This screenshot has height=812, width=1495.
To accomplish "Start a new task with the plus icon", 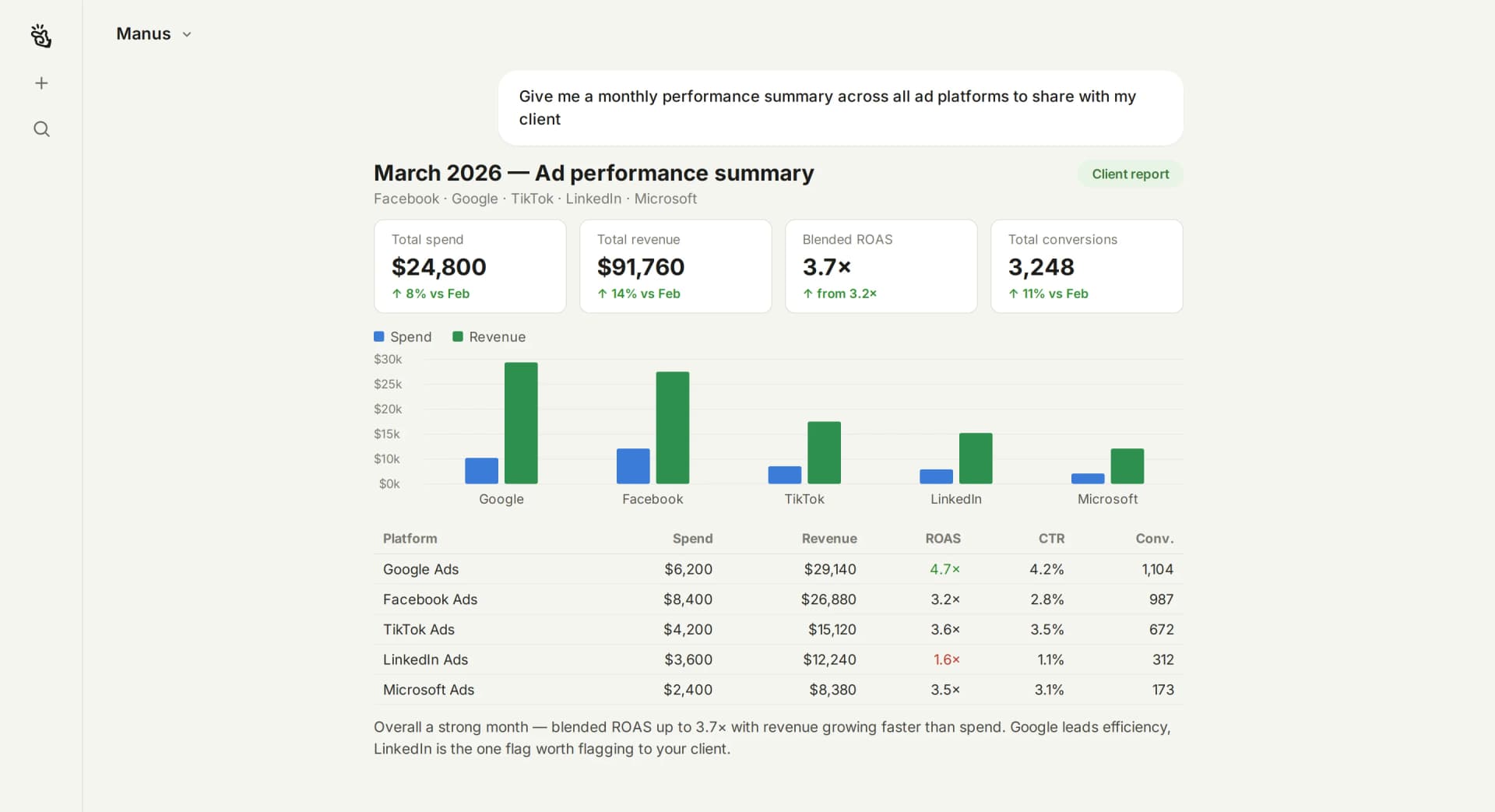I will 41,83.
